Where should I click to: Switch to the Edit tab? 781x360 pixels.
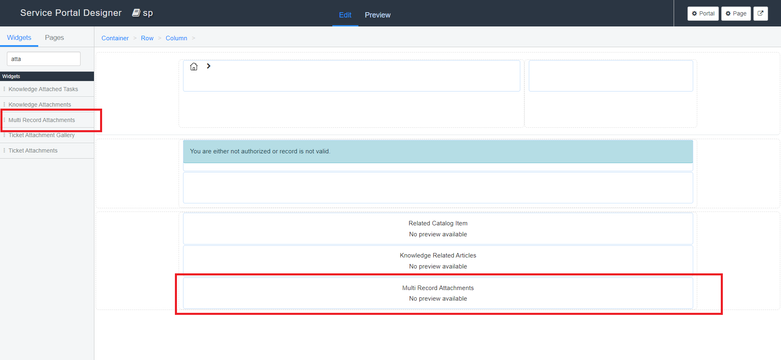[x=345, y=15]
